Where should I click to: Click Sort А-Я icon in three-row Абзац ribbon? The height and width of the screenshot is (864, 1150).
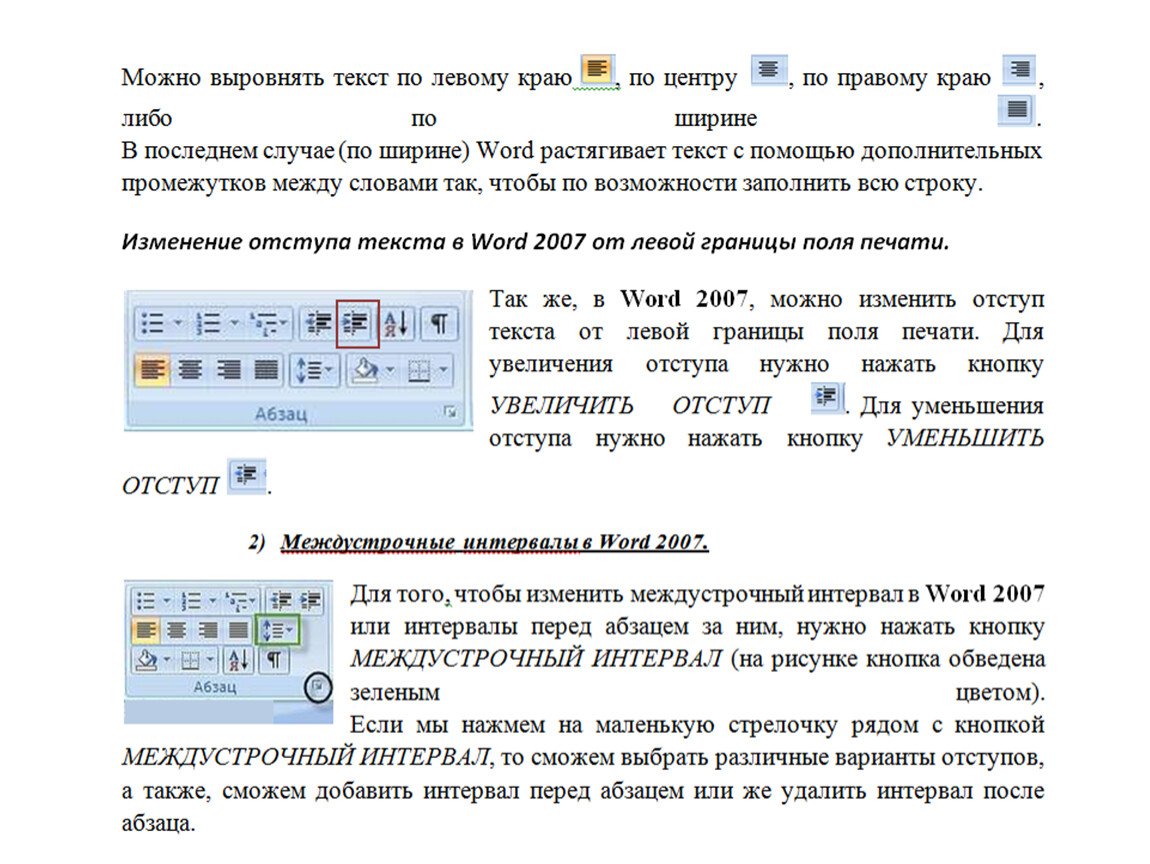click(x=238, y=660)
